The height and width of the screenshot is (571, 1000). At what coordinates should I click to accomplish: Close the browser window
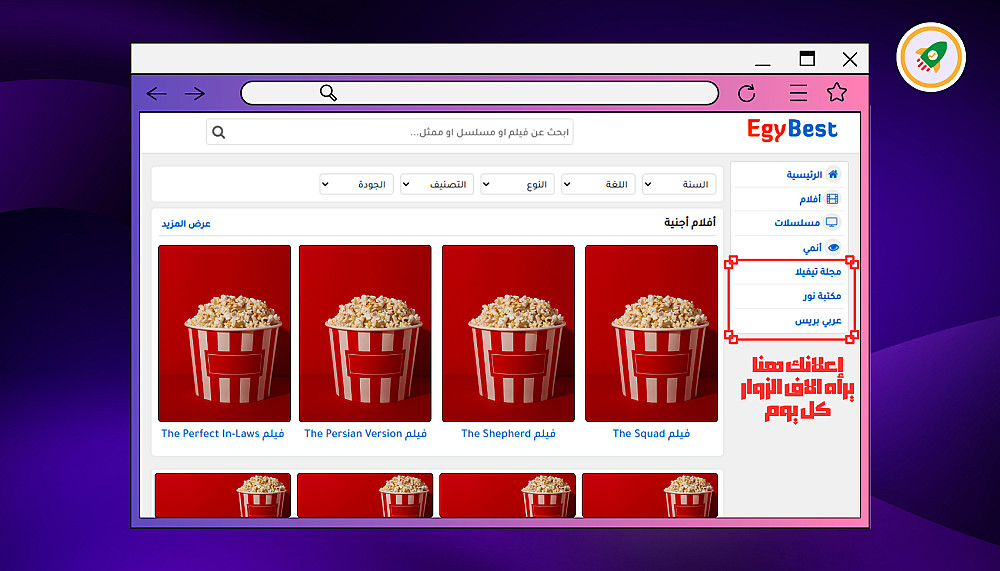click(850, 59)
